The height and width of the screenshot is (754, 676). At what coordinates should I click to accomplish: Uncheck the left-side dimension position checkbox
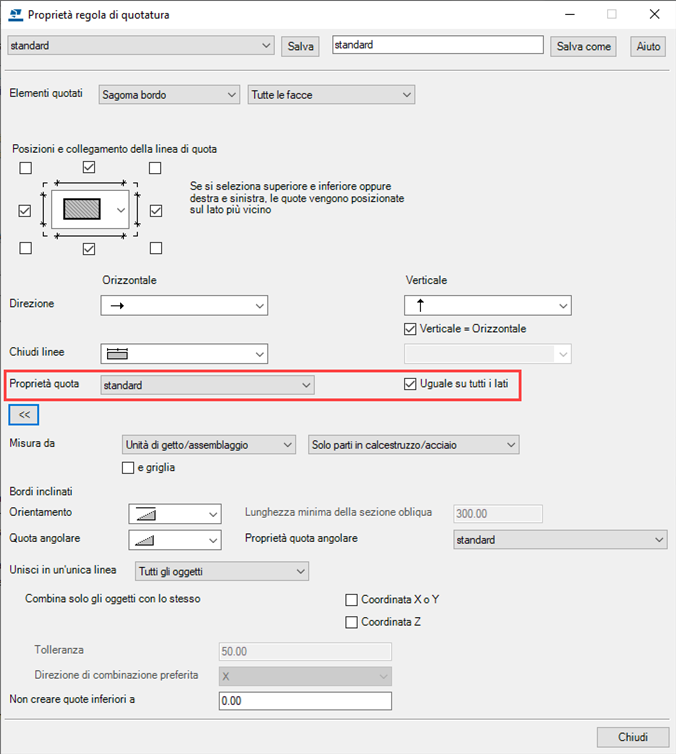pos(25,211)
